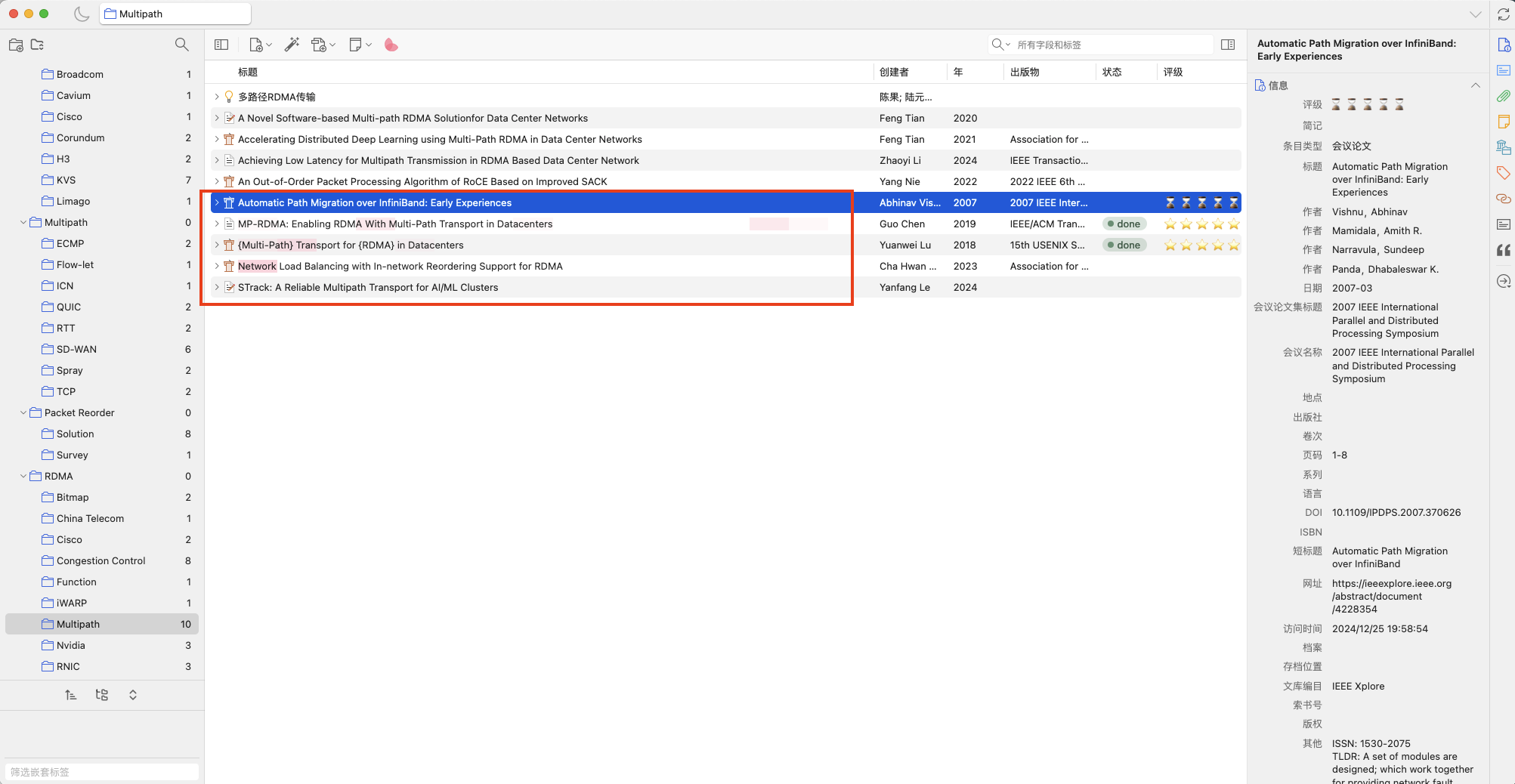1515x784 pixels.
Task: Toggle dark mode moon icon
Action: (82, 14)
